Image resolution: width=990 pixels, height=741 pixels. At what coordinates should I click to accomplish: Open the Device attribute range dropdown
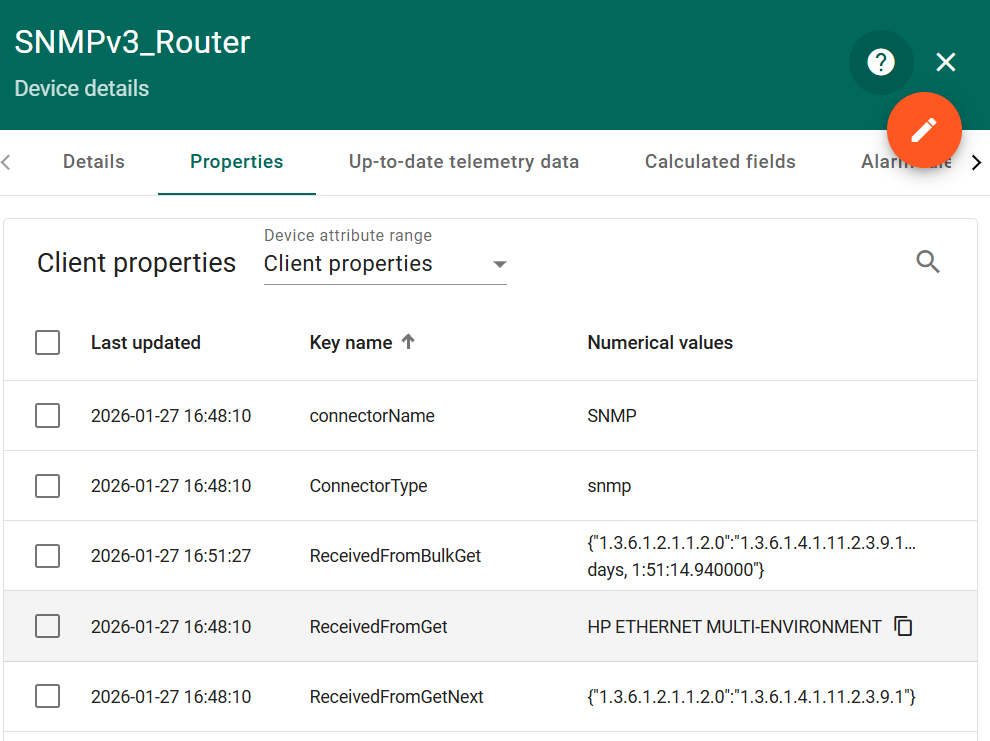[385, 264]
